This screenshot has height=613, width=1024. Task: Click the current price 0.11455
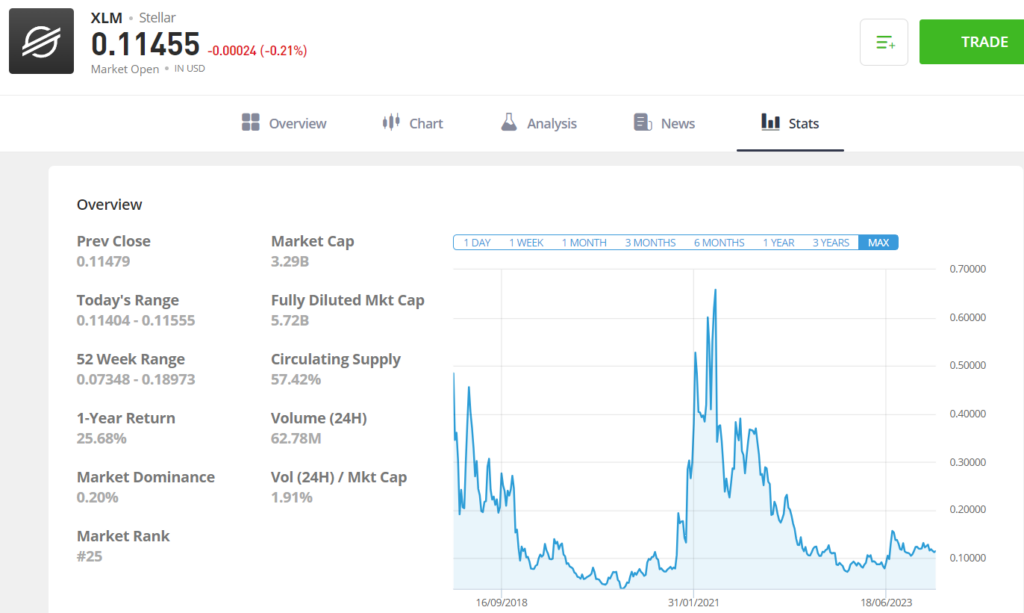pyautogui.click(x=145, y=44)
